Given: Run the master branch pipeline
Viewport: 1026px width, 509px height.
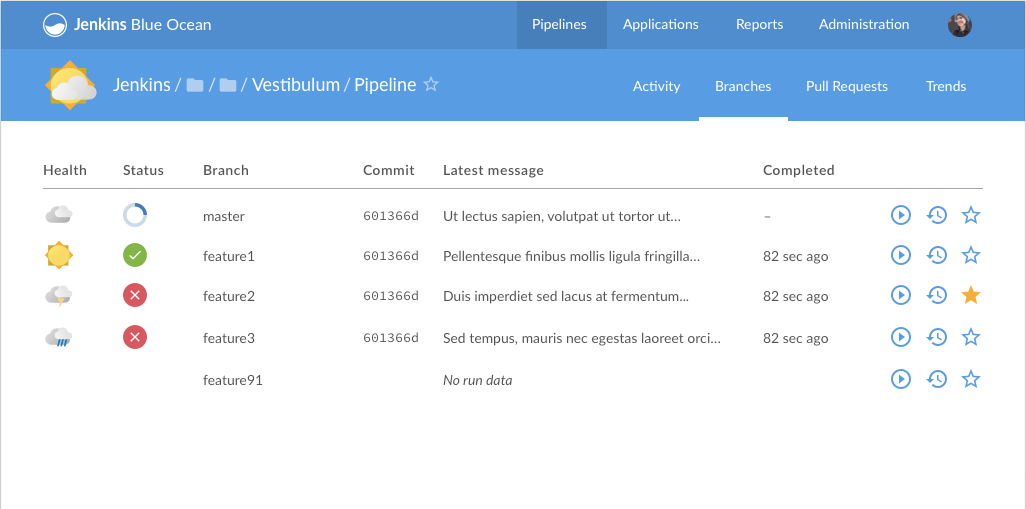Looking at the screenshot, I should pos(901,215).
